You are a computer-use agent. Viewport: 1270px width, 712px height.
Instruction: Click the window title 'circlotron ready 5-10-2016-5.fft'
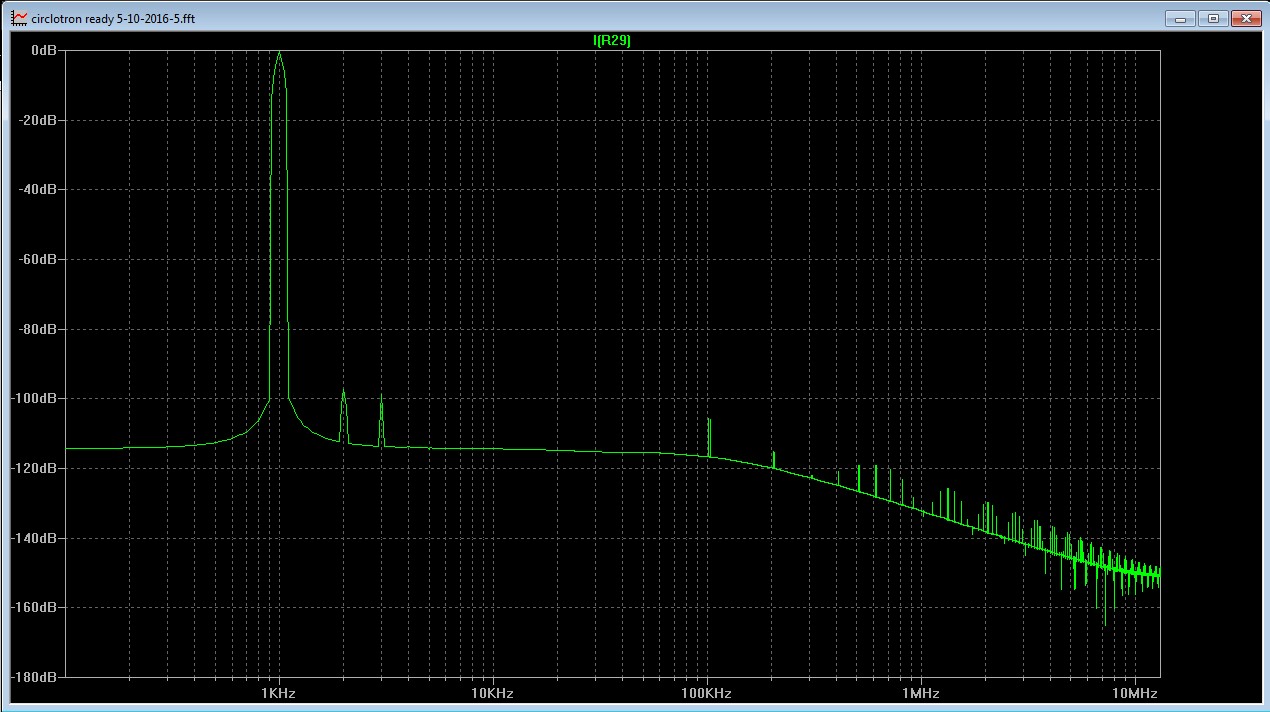[113, 19]
